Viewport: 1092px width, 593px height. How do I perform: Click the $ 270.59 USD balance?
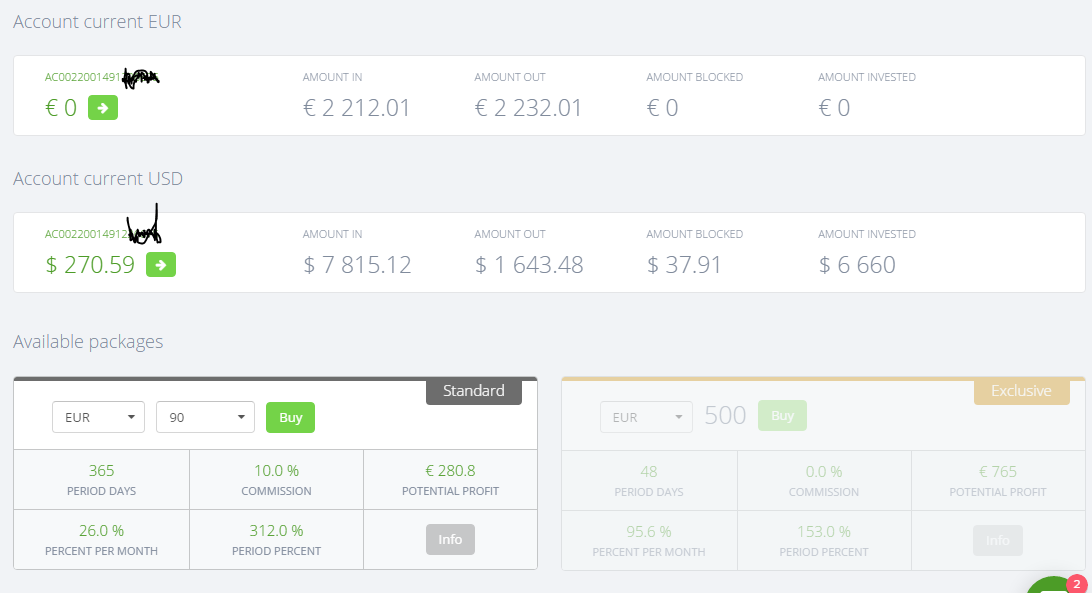pyautogui.click(x=90, y=265)
